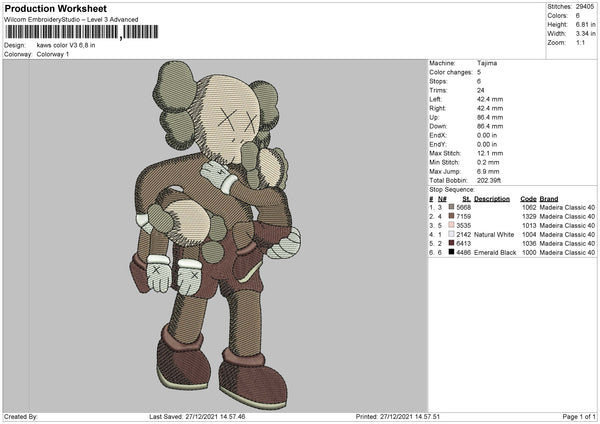Click thread code '1013'
Screen dimensions: 600x424
pyautogui.click(x=529, y=225)
